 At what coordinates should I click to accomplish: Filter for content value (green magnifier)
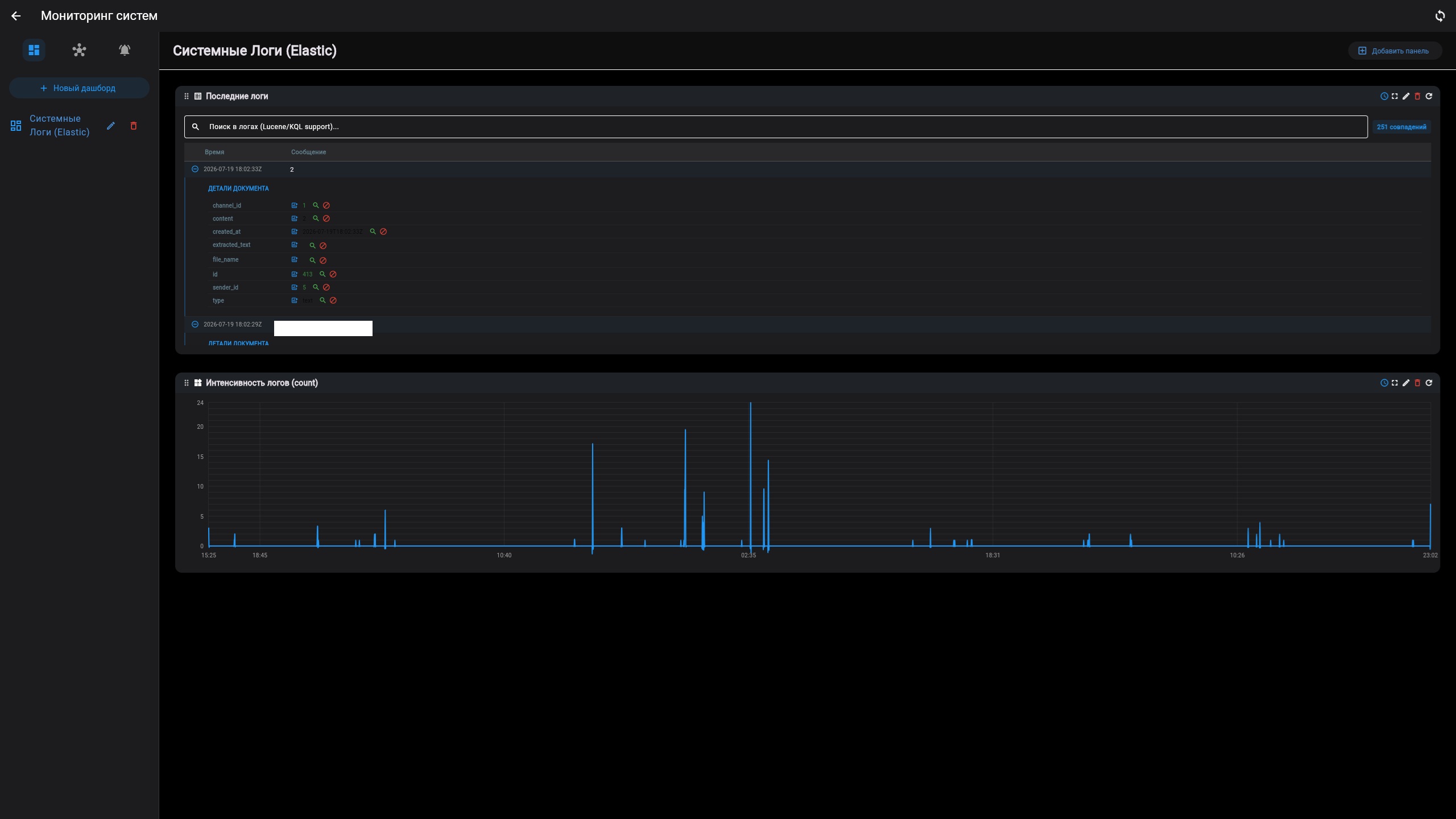pos(316,218)
